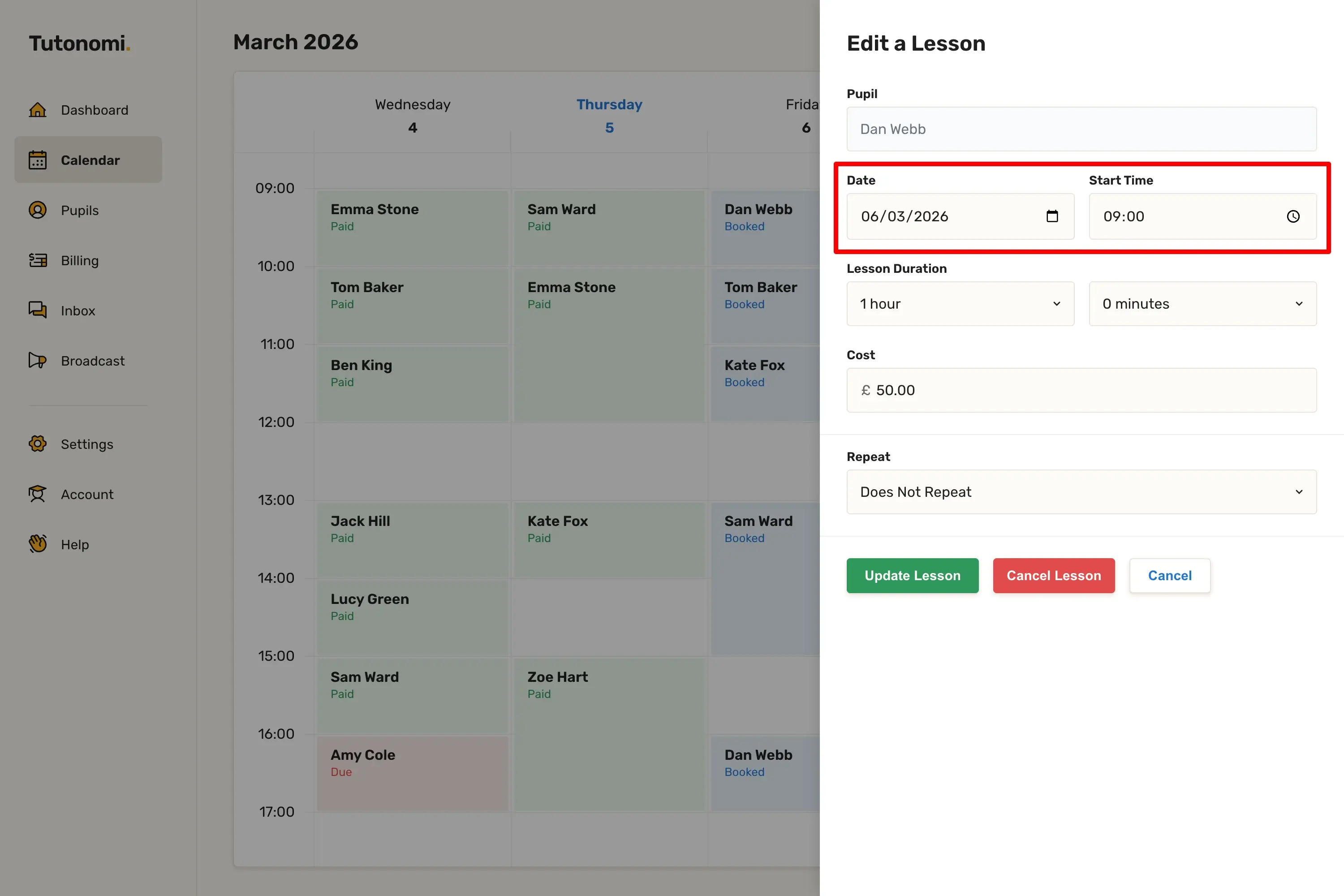1344x896 pixels.
Task: Open the date picker calendar icon
Action: click(1052, 216)
